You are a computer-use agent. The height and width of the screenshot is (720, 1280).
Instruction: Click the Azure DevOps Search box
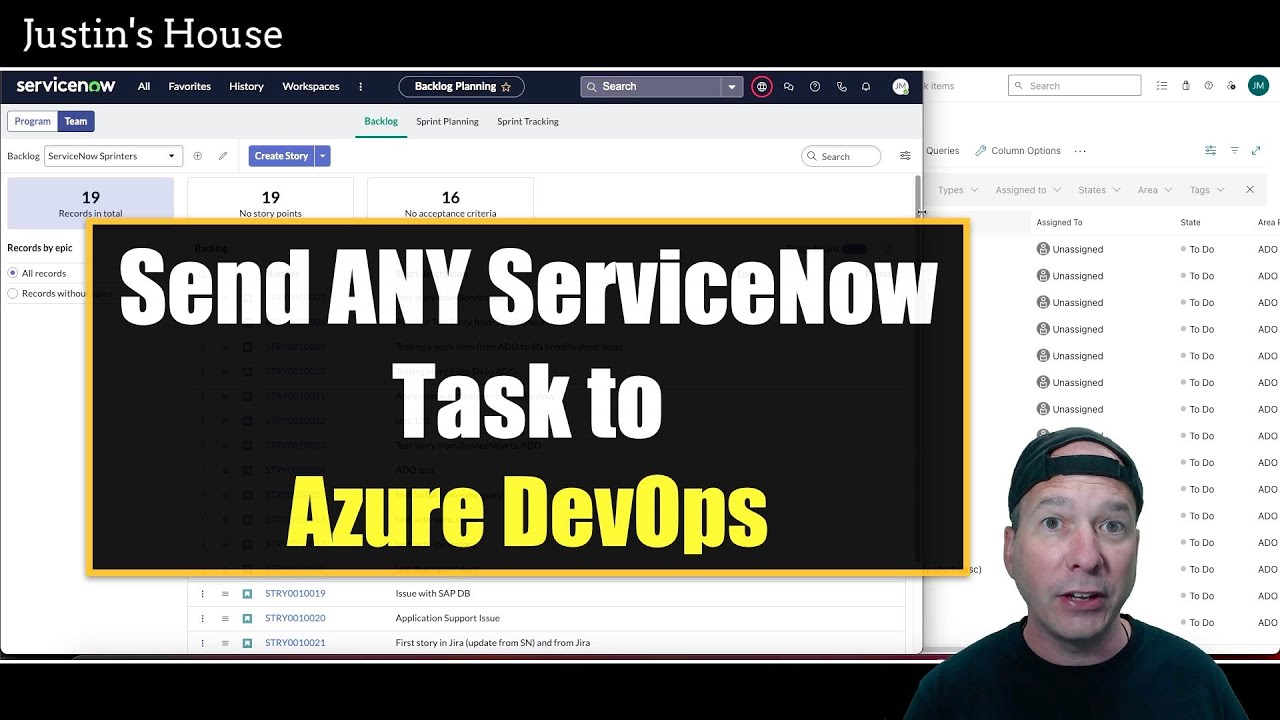(x=1074, y=86)
